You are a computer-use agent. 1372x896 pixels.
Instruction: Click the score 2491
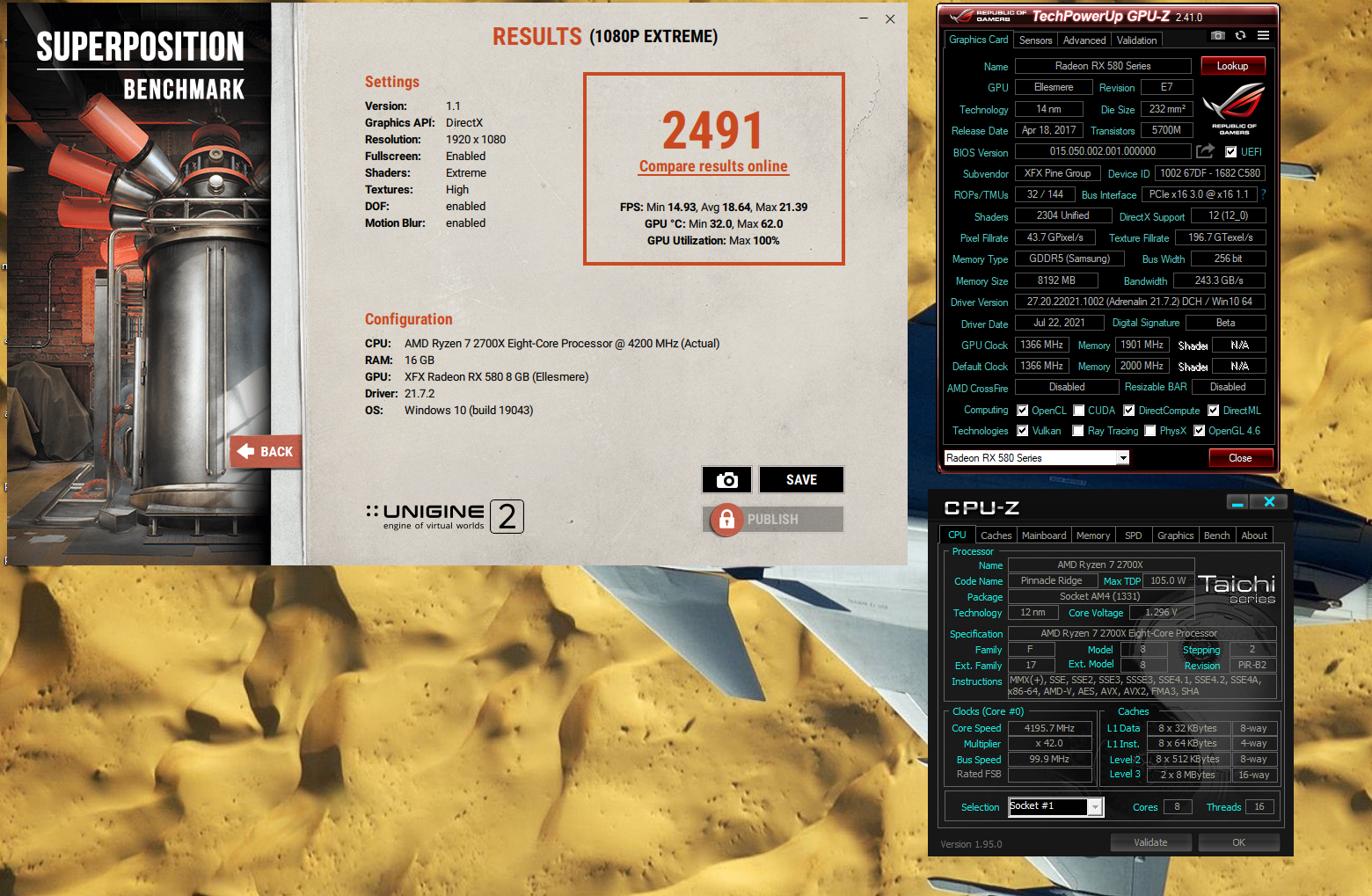pos(712,131)
